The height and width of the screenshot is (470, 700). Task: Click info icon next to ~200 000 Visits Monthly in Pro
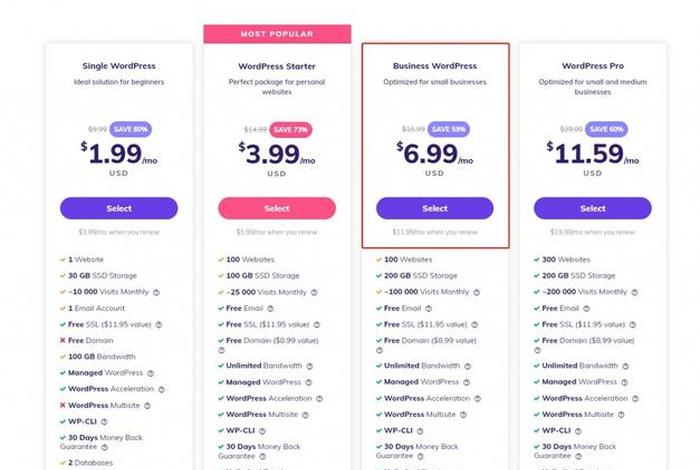click(635, 292)
